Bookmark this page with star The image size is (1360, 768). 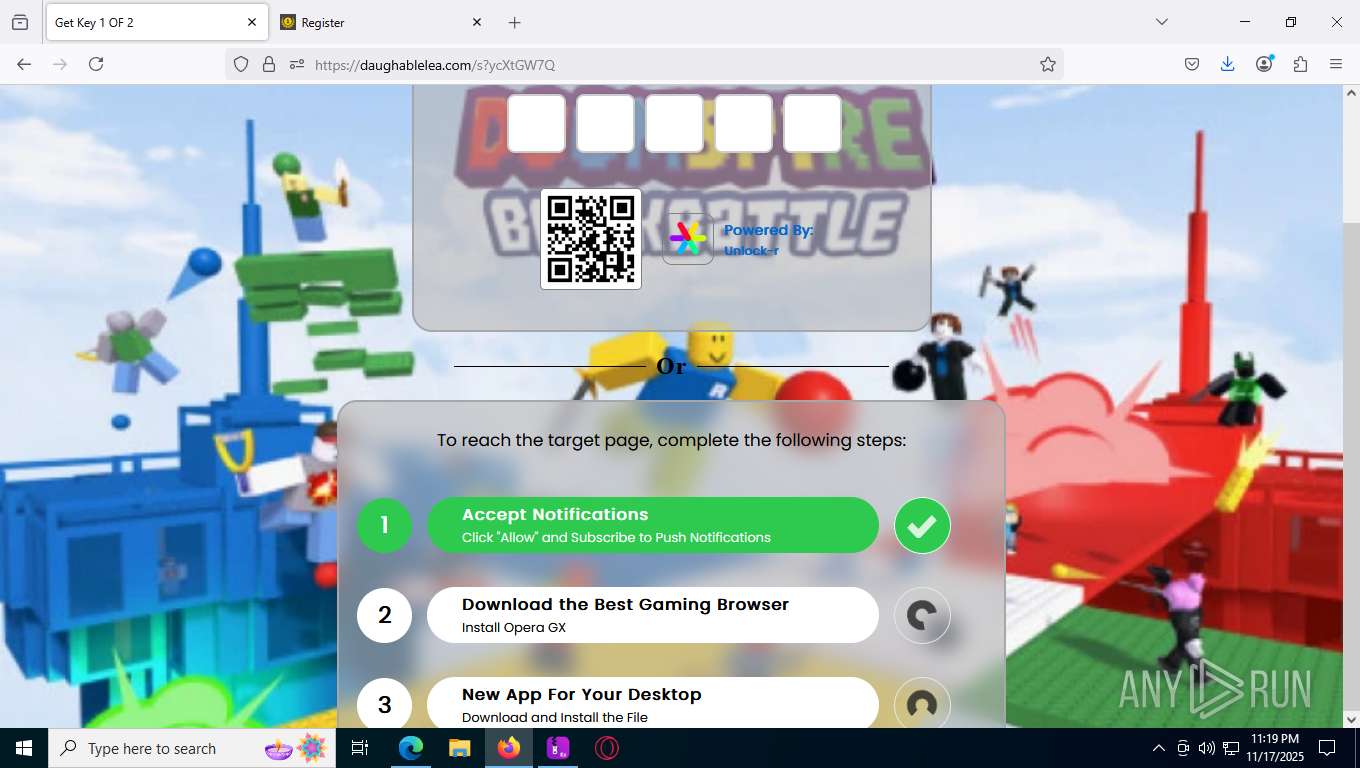(1047, 64)
